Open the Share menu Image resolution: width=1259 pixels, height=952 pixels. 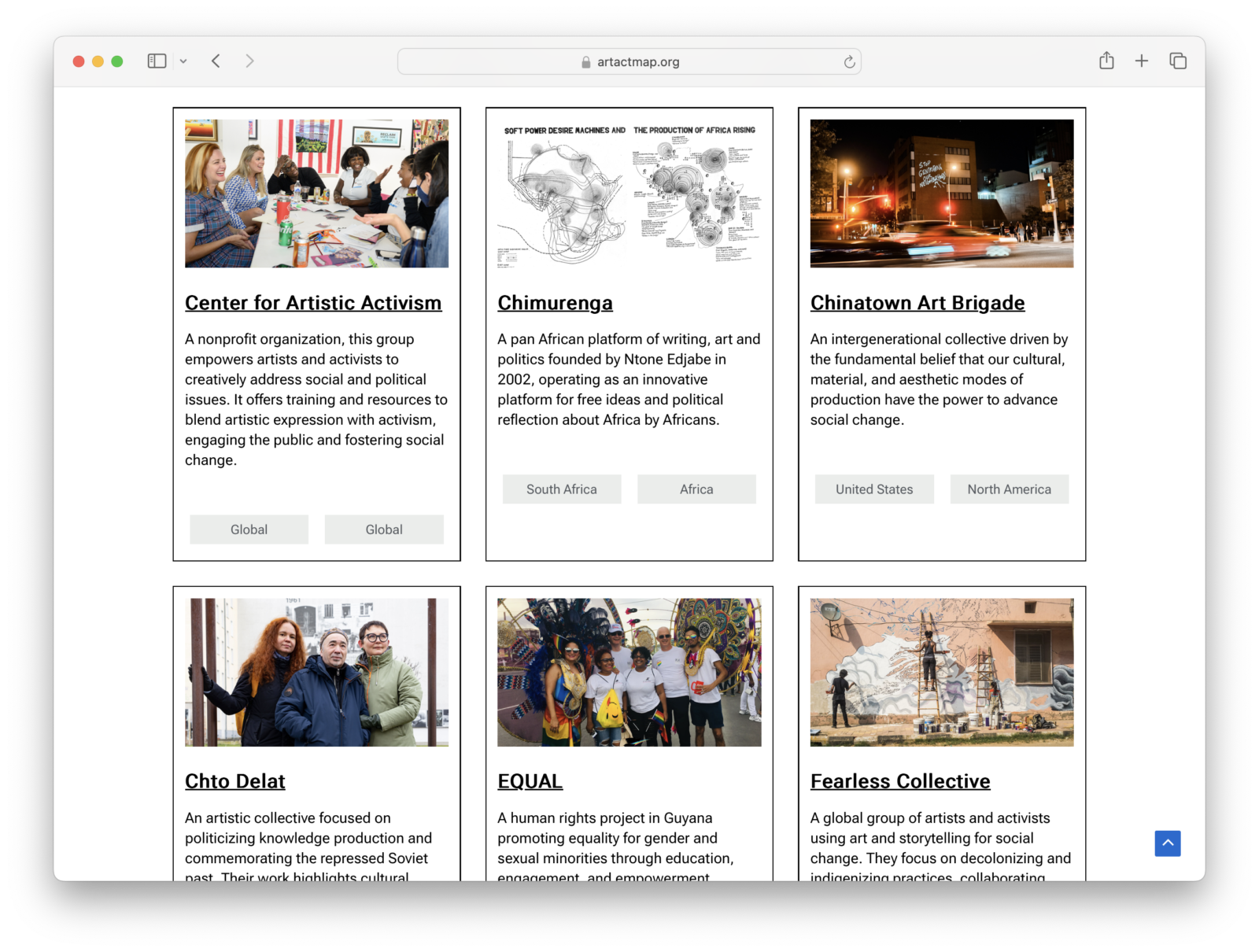1106,61
